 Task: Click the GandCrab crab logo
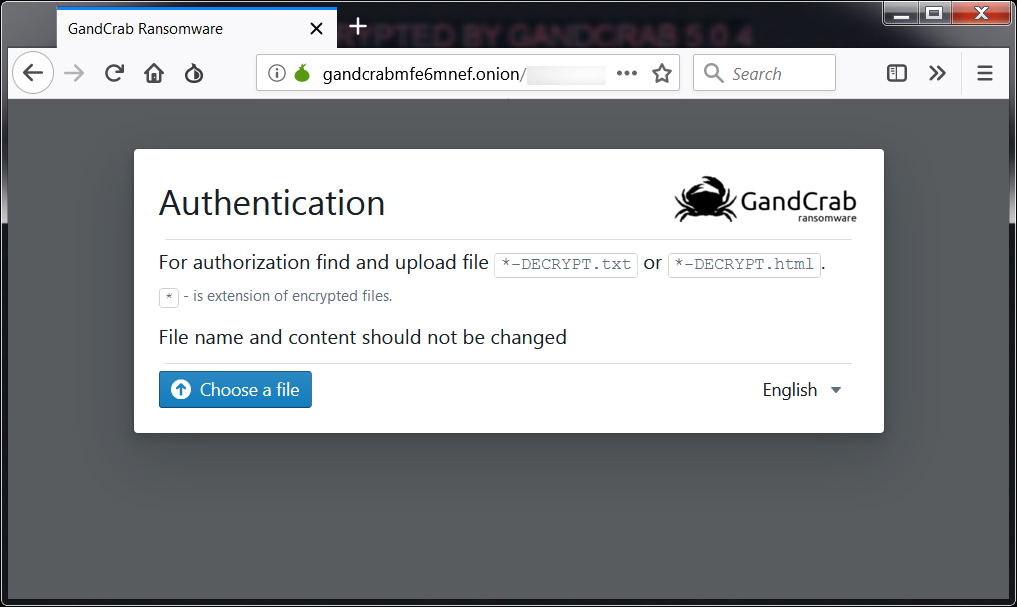click(x=765, y=200)
